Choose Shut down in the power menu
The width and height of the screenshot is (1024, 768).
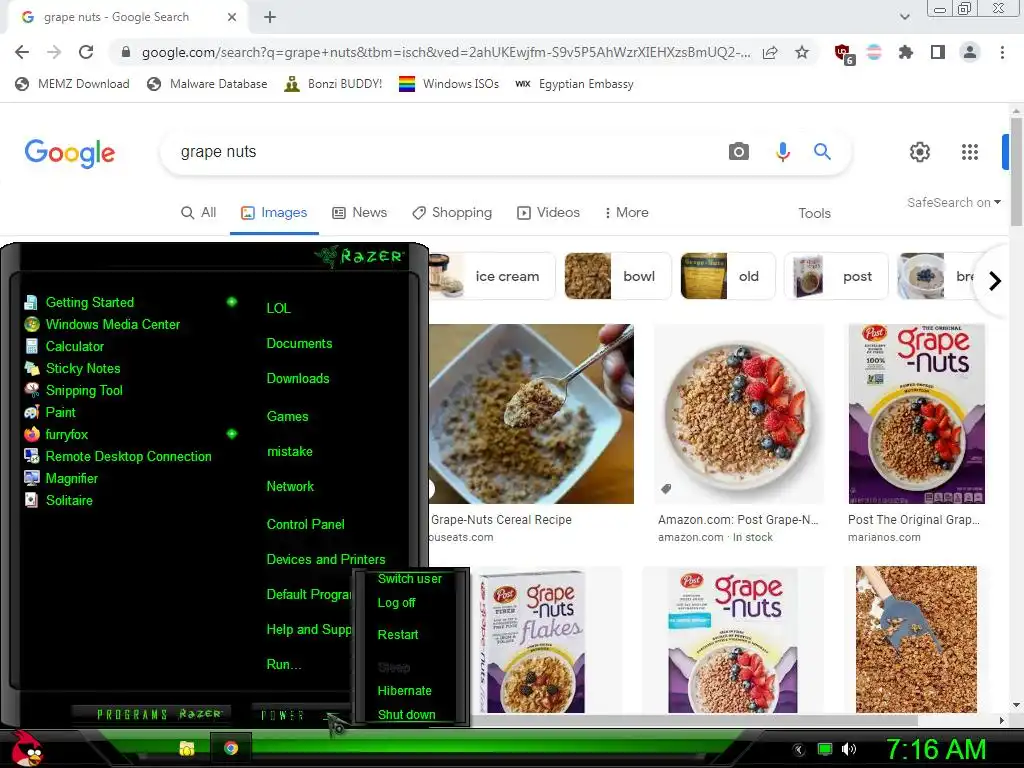point(406,714)
